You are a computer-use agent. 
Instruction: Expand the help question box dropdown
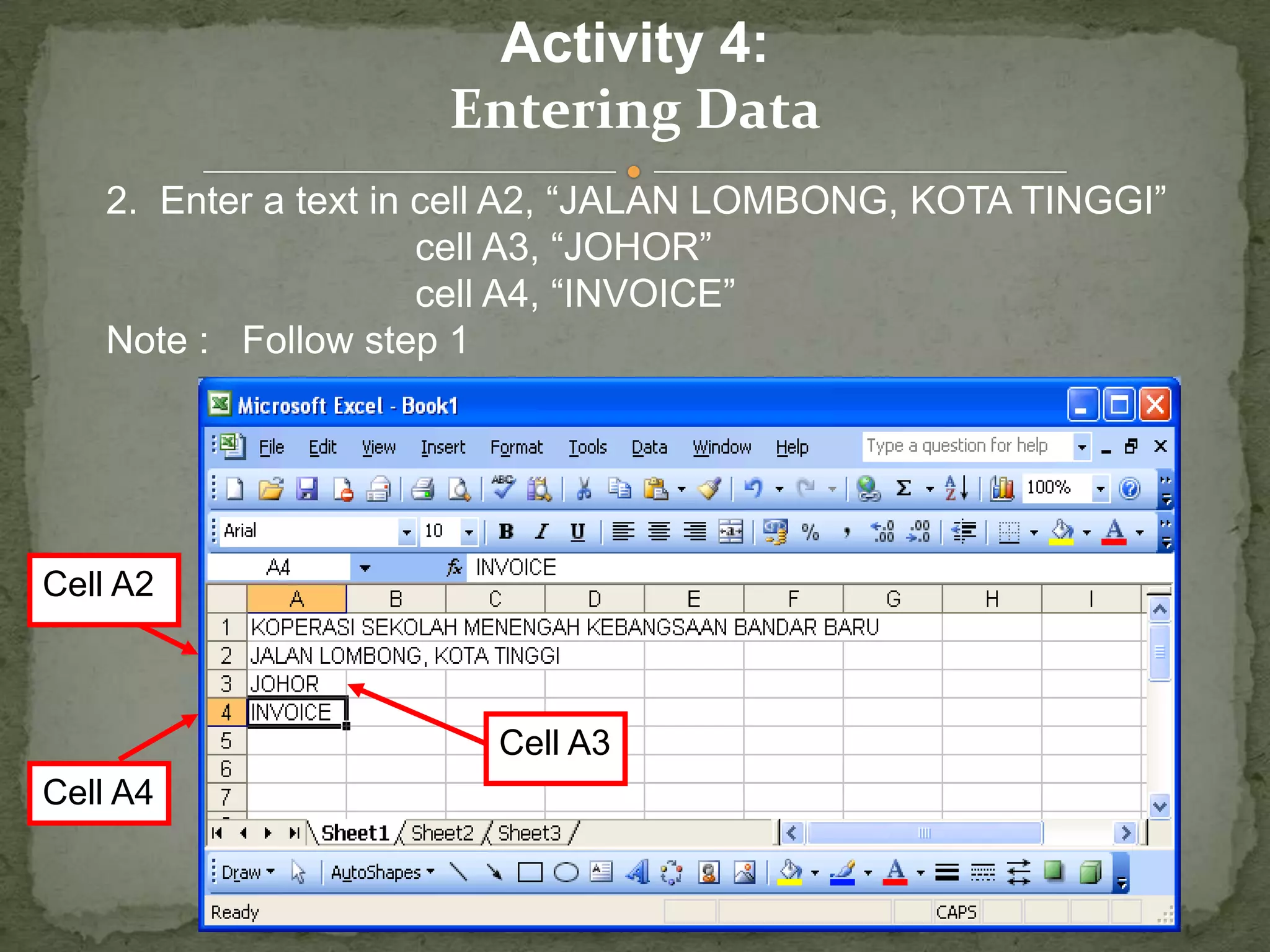click(x=1082, y=446)
